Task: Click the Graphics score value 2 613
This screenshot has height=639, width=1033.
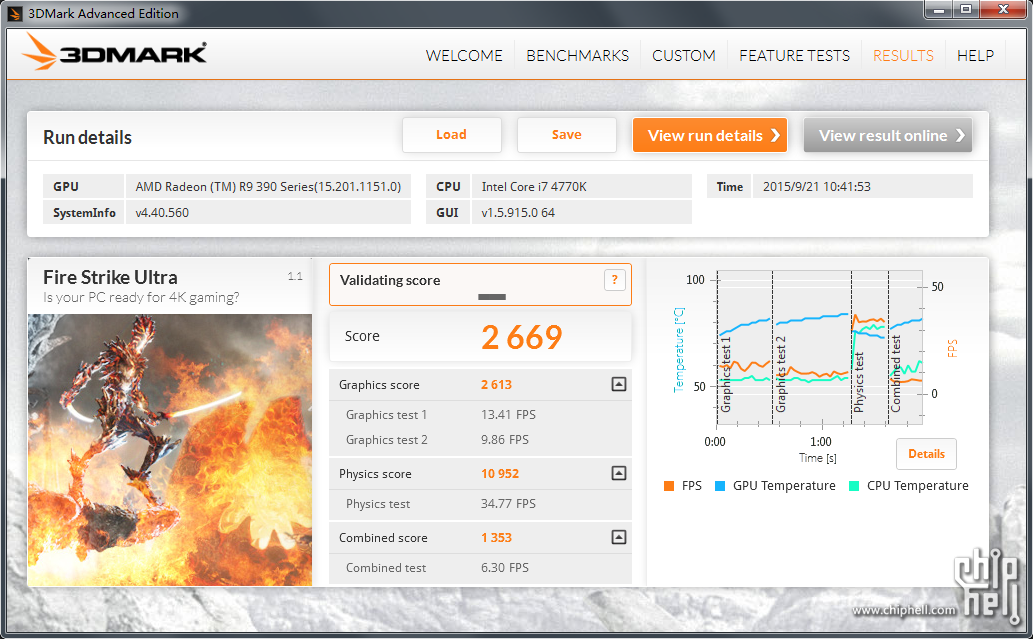Action: tap(496, 385)
